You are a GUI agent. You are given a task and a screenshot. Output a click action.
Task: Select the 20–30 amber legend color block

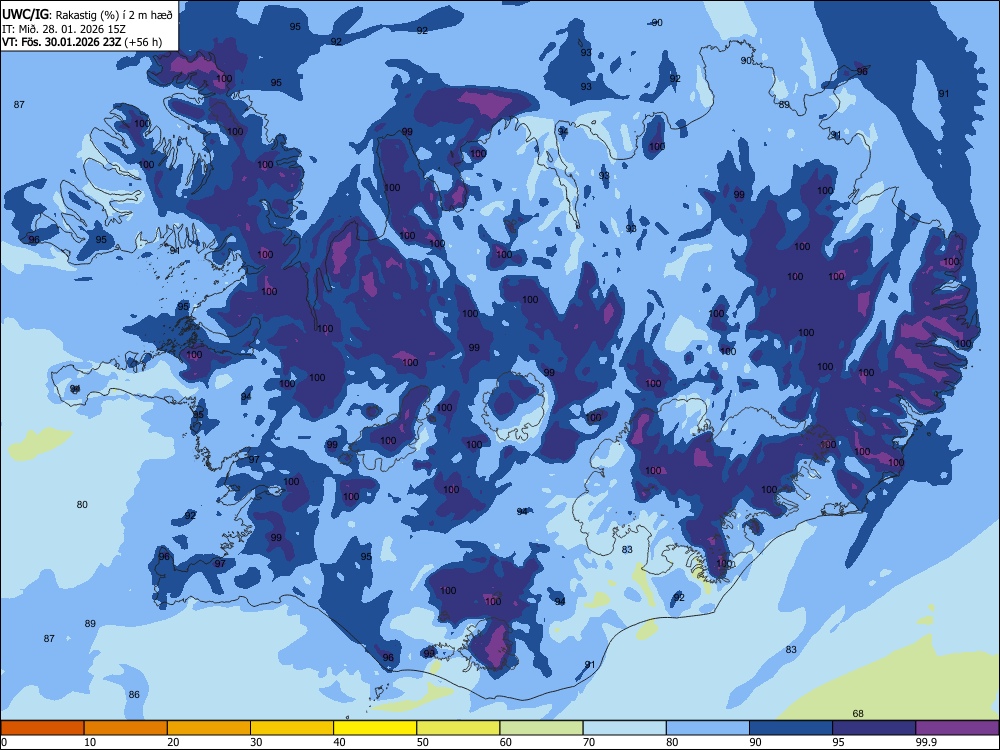[209, 728]
